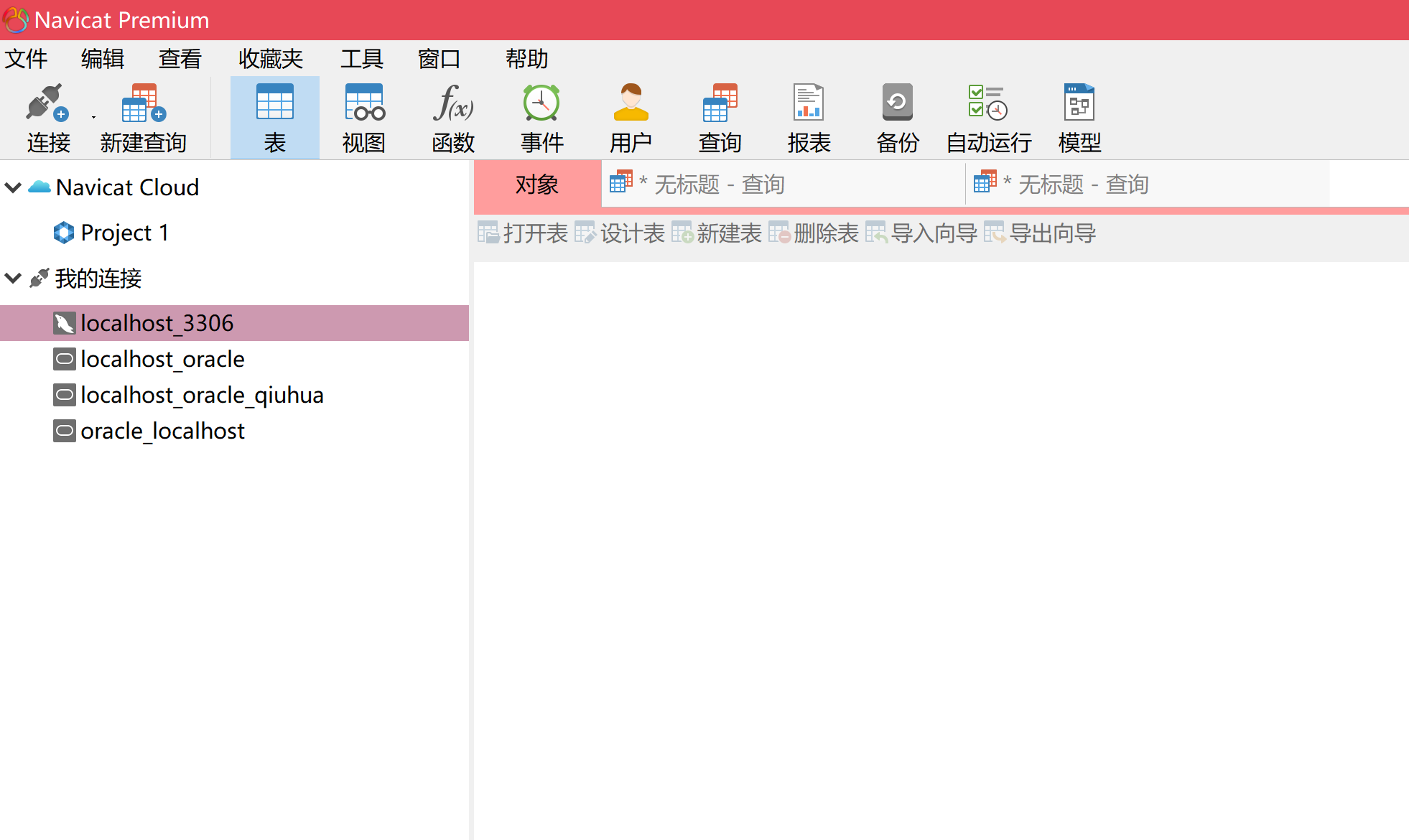
Task: Click the localhost_oracle_qiuhua database icon
Action: pyautogui.click(x=65, y=395)
